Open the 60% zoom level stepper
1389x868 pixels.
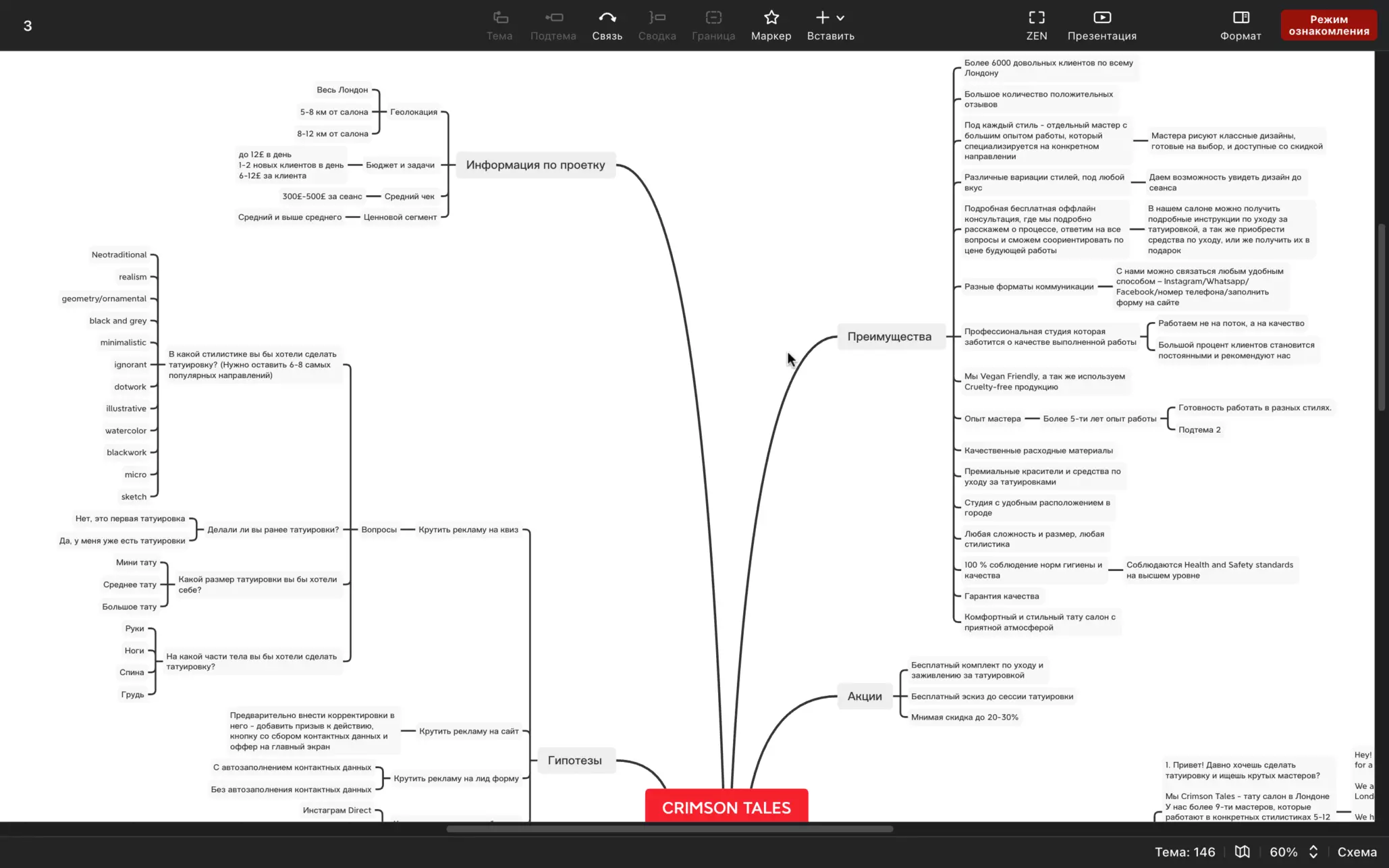point(1313,852)
